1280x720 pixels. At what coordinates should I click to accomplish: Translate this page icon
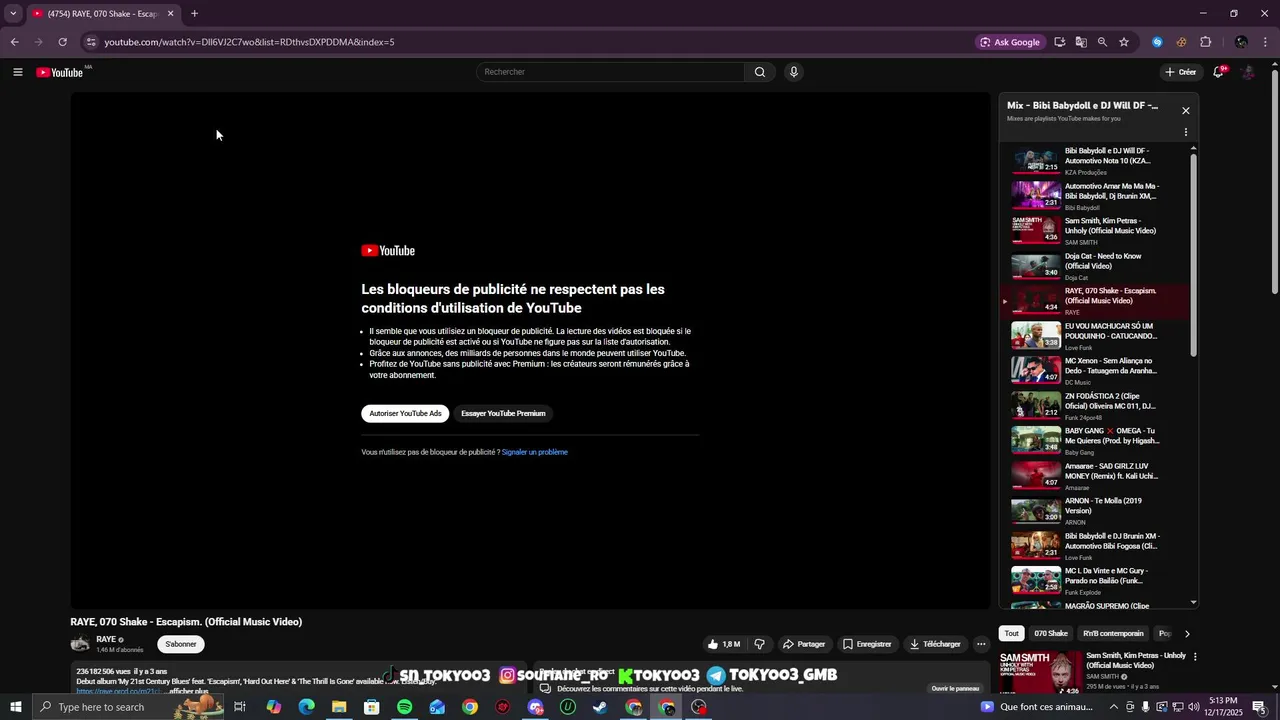1081,42
